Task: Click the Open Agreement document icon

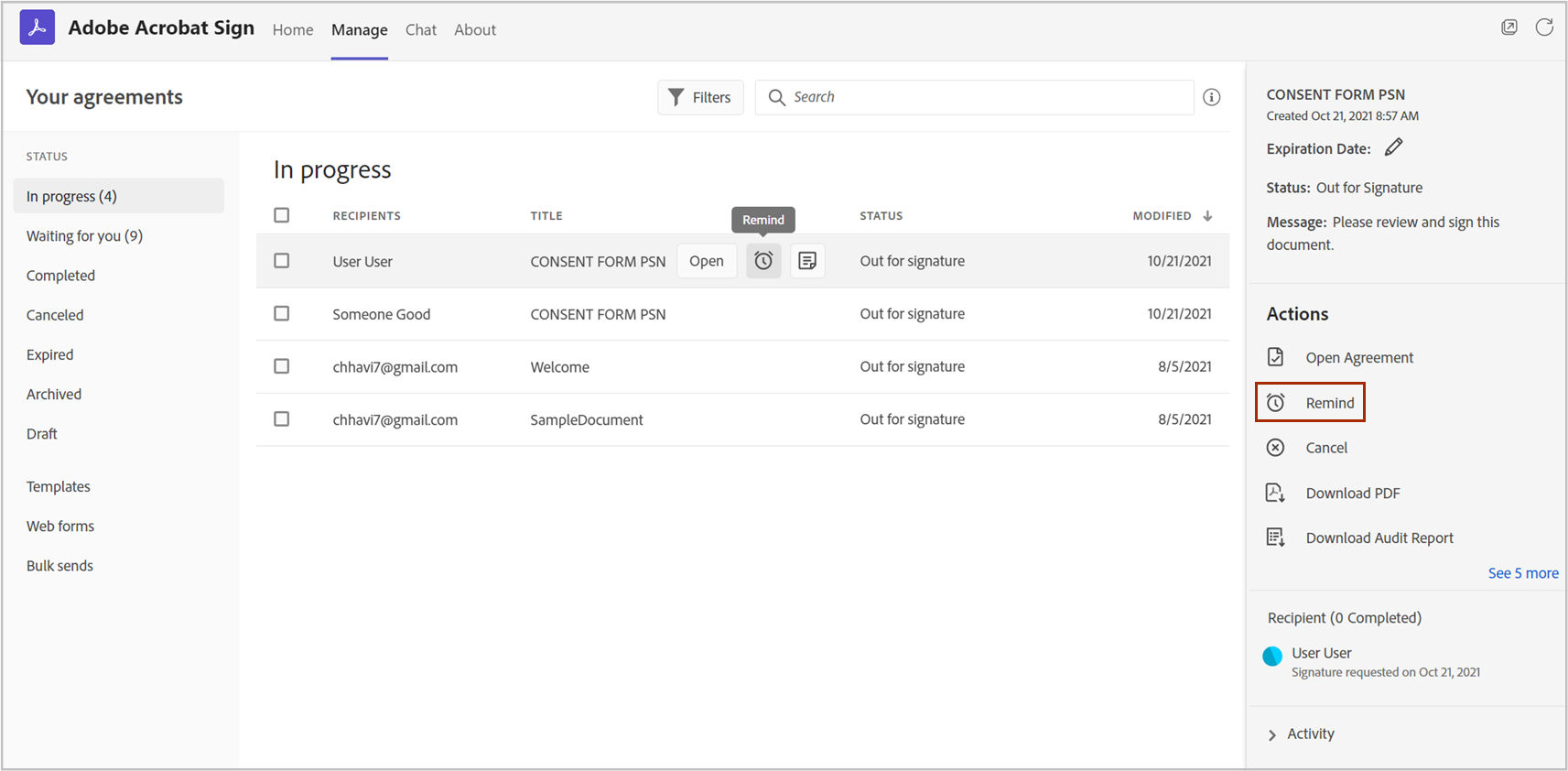Action: (x=1275, y=357)
